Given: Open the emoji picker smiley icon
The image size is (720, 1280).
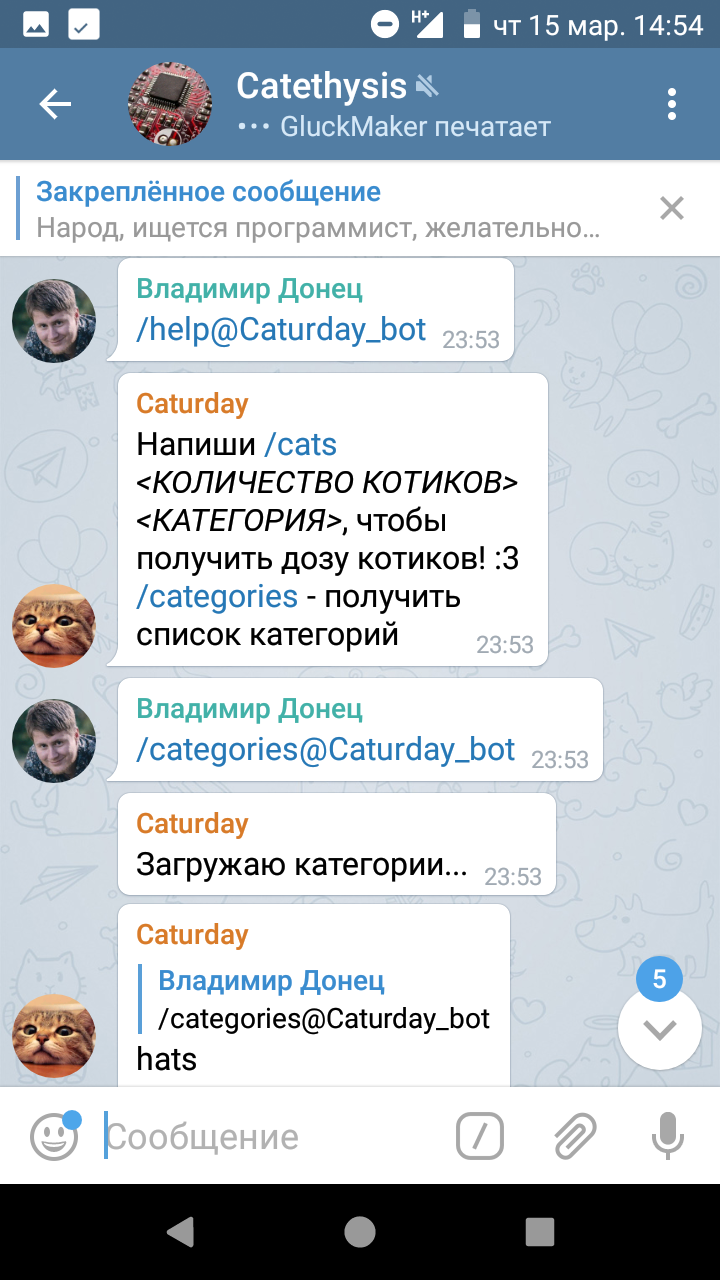Looking at the screenshot, I should point(54,1136).
